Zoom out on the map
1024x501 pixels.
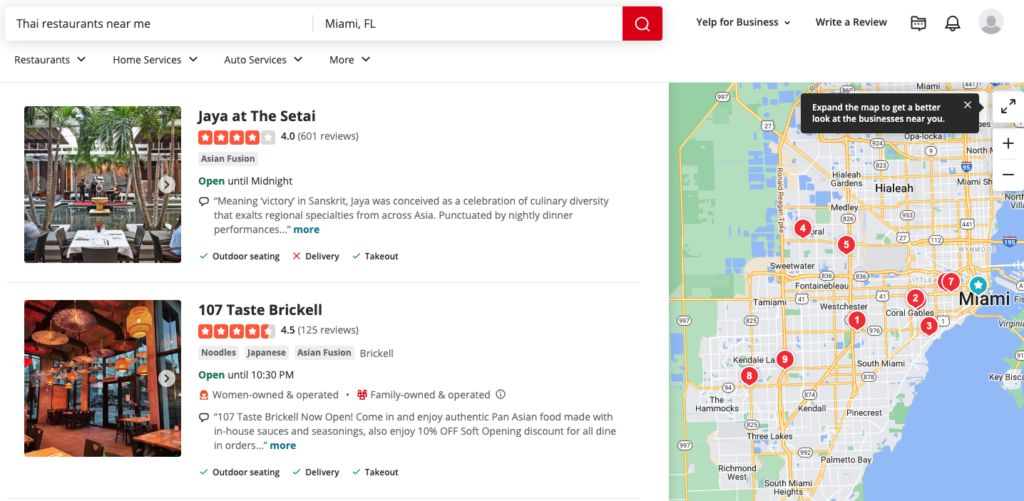click(1008, 174)
